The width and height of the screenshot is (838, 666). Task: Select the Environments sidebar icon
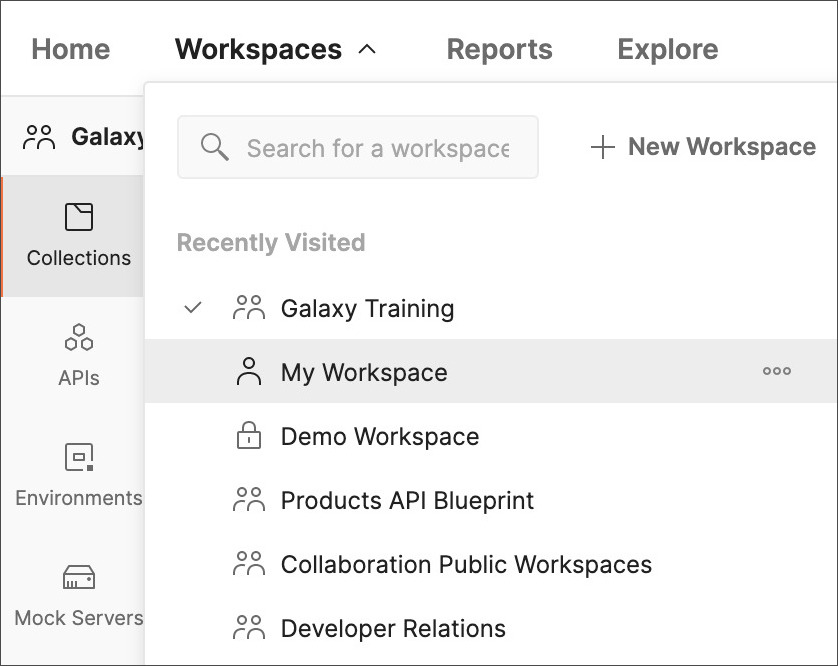point(78,458)
